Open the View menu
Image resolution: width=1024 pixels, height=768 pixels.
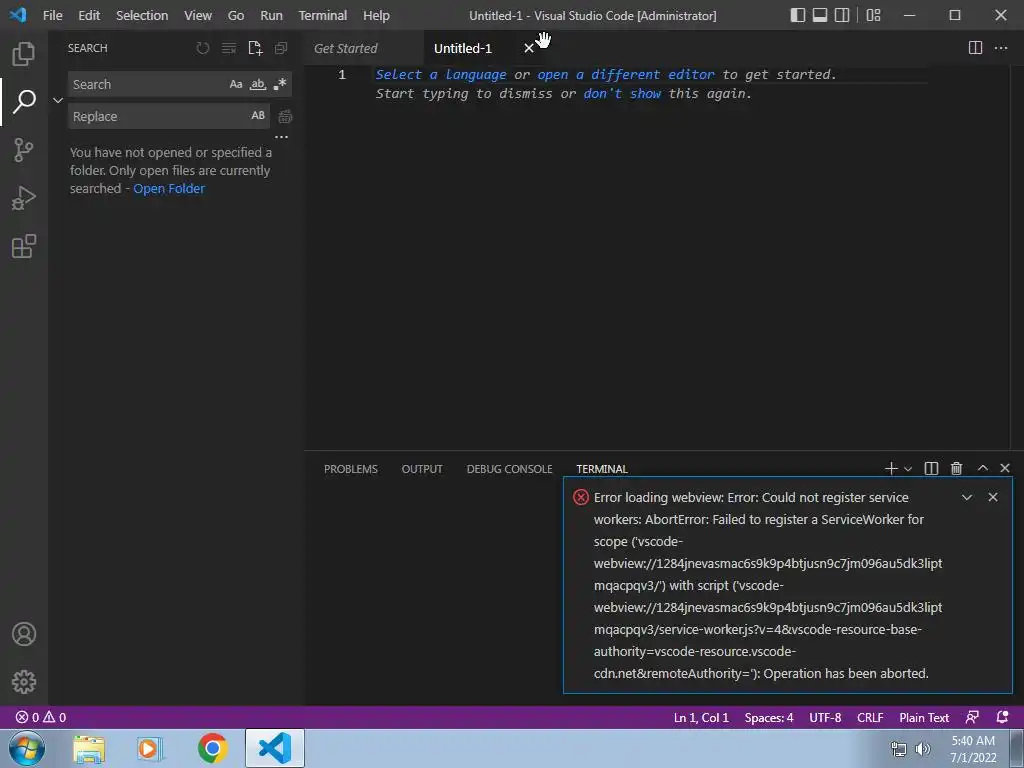197,15
